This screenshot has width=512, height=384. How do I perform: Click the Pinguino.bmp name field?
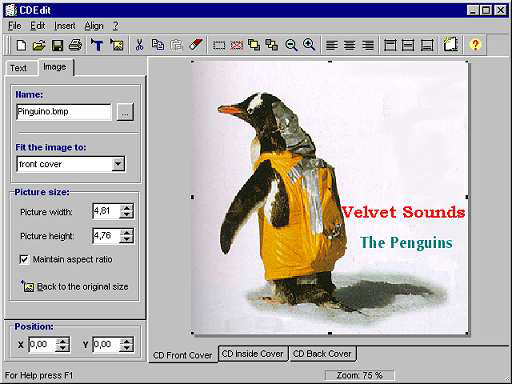click(x=63, y=112)
